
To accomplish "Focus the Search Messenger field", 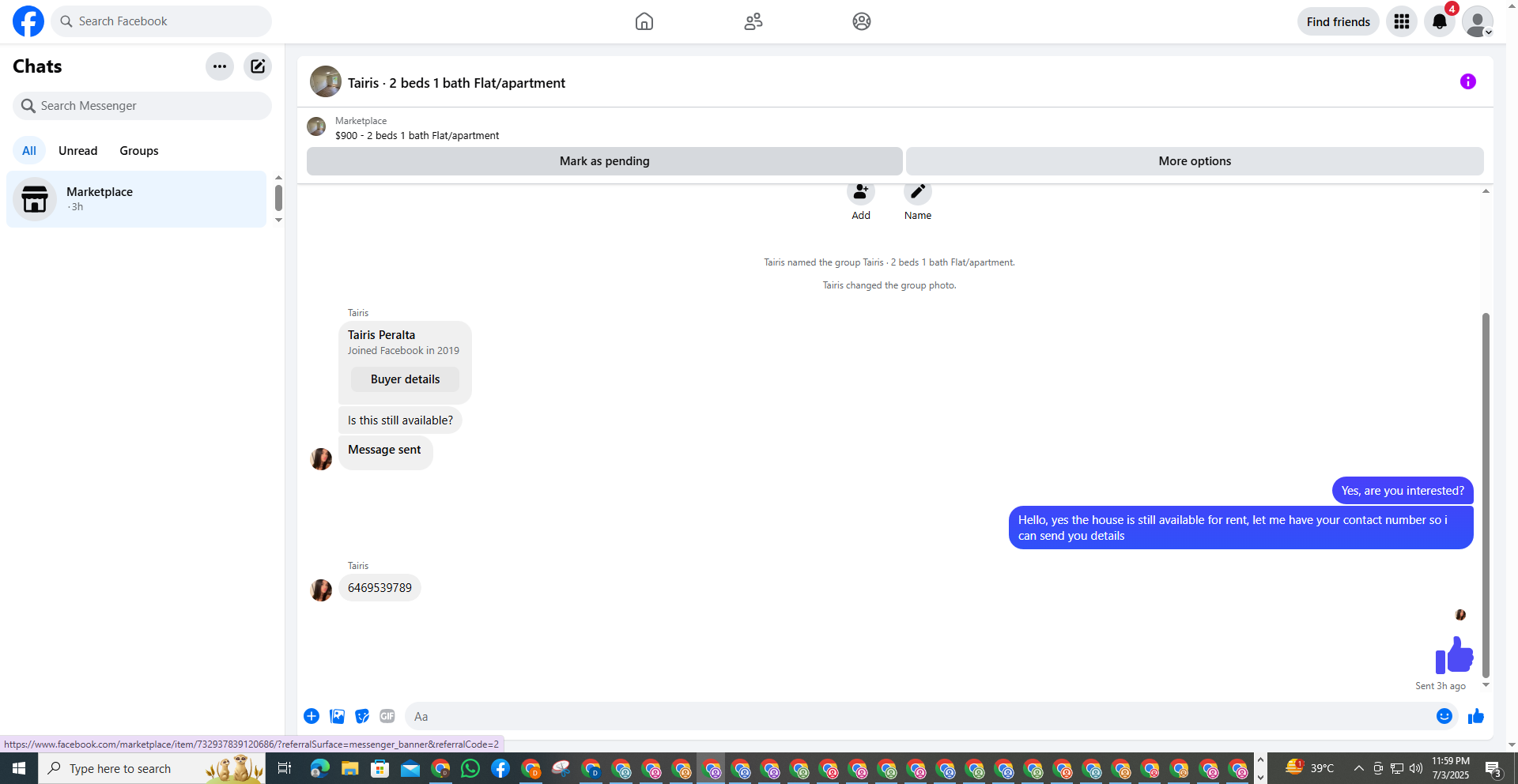I will (142, 106).
